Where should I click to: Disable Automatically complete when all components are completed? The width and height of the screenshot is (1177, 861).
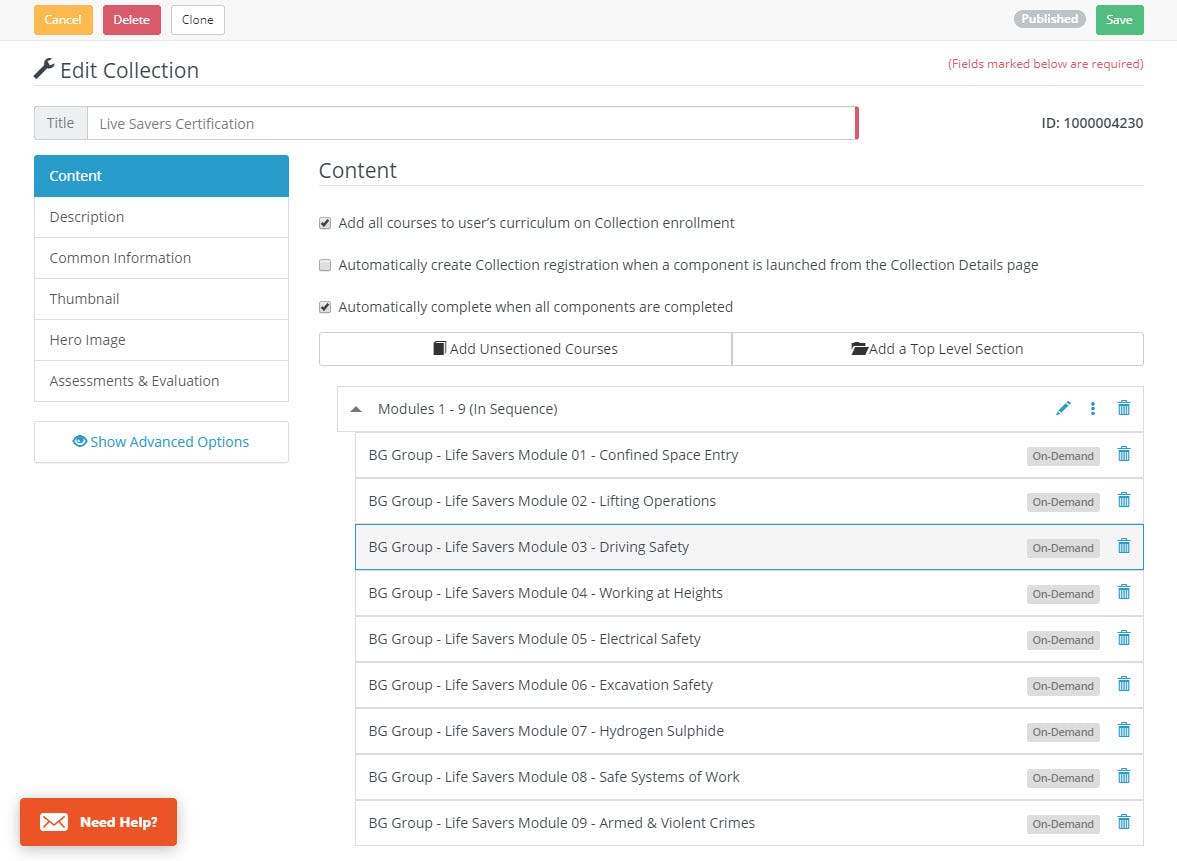click(x=325, y=307)
